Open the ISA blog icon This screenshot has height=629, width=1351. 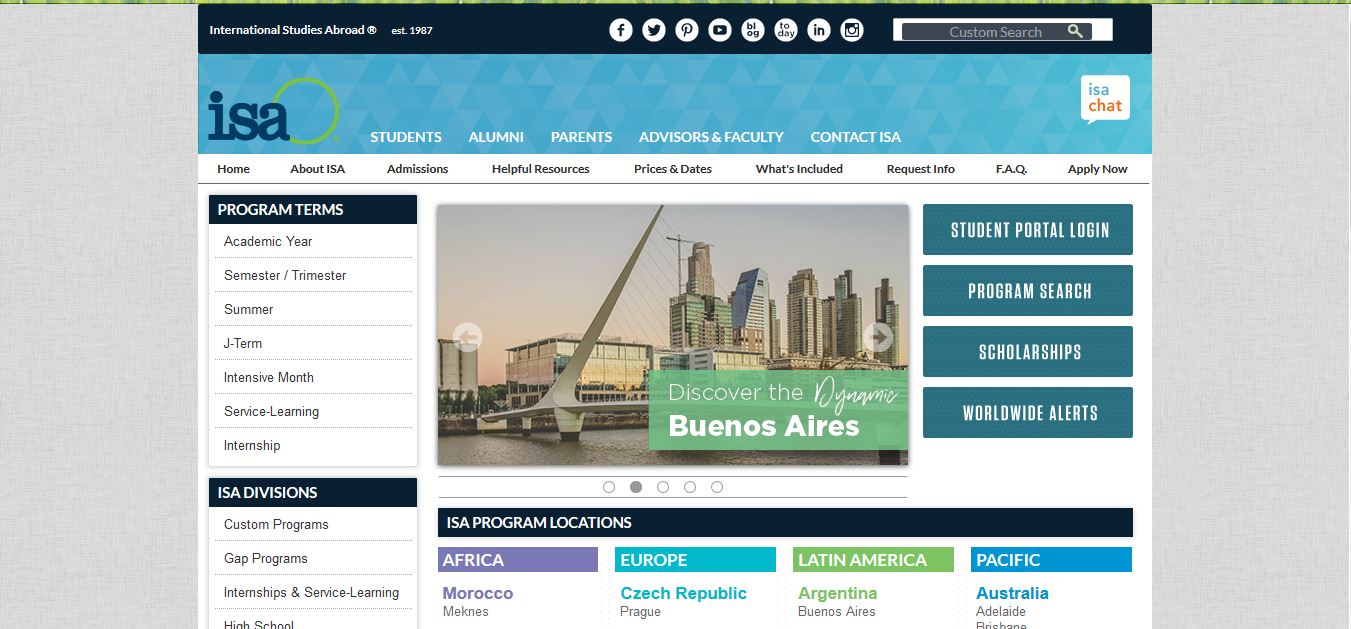tap(753, 30)
